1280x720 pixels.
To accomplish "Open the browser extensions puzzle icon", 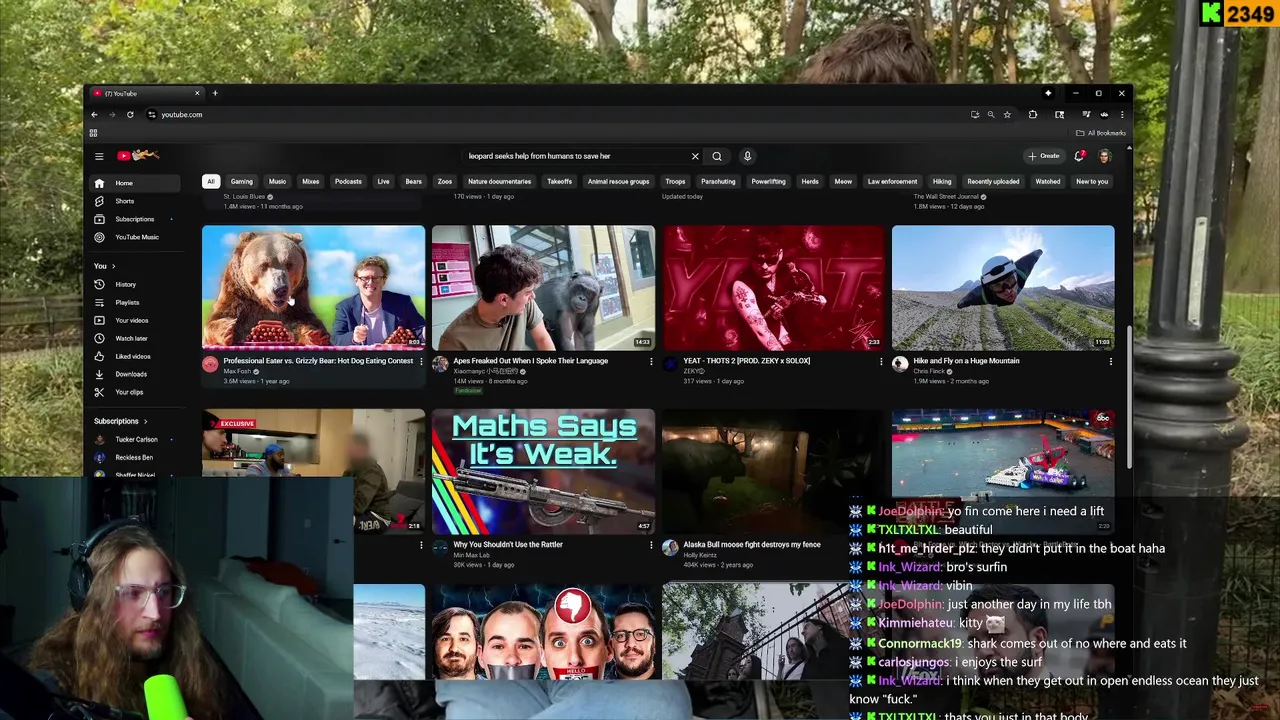I will (x=1032, y=114).
